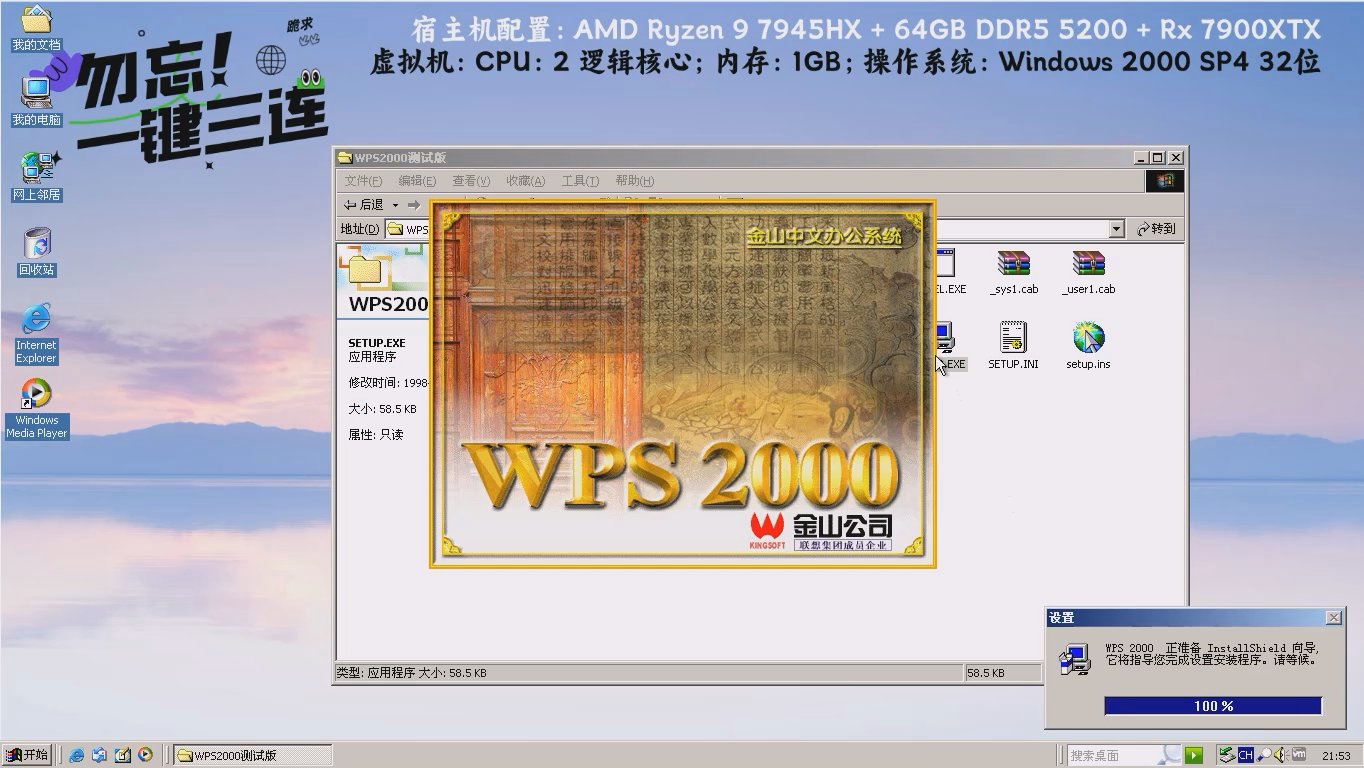Select the setup.ins file icon
This screenshot has height=768, width=1364.
tap(1088, 346)
